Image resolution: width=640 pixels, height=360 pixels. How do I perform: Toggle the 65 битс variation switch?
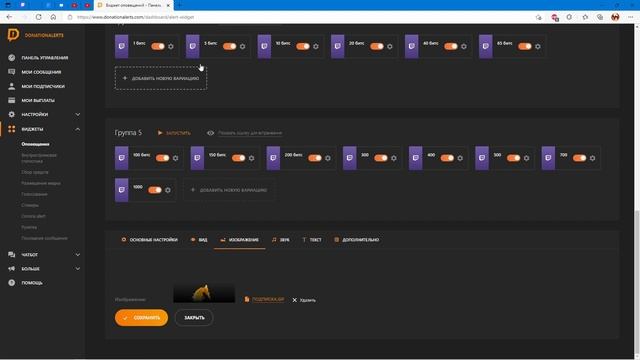coord(524,46)
